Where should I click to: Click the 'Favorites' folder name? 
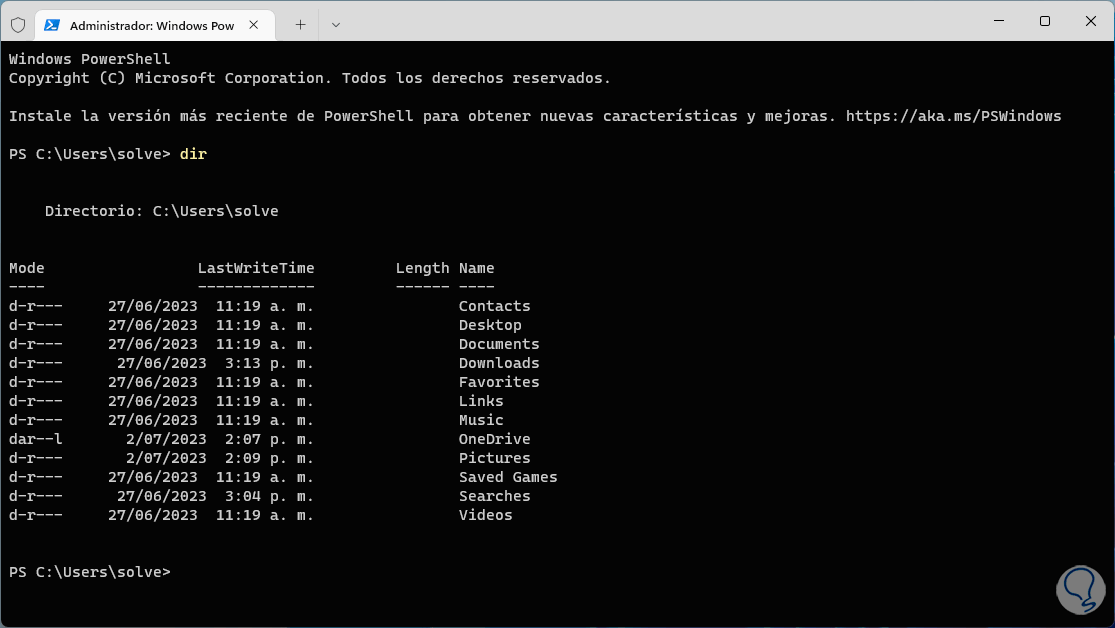(x=498, y=382)
